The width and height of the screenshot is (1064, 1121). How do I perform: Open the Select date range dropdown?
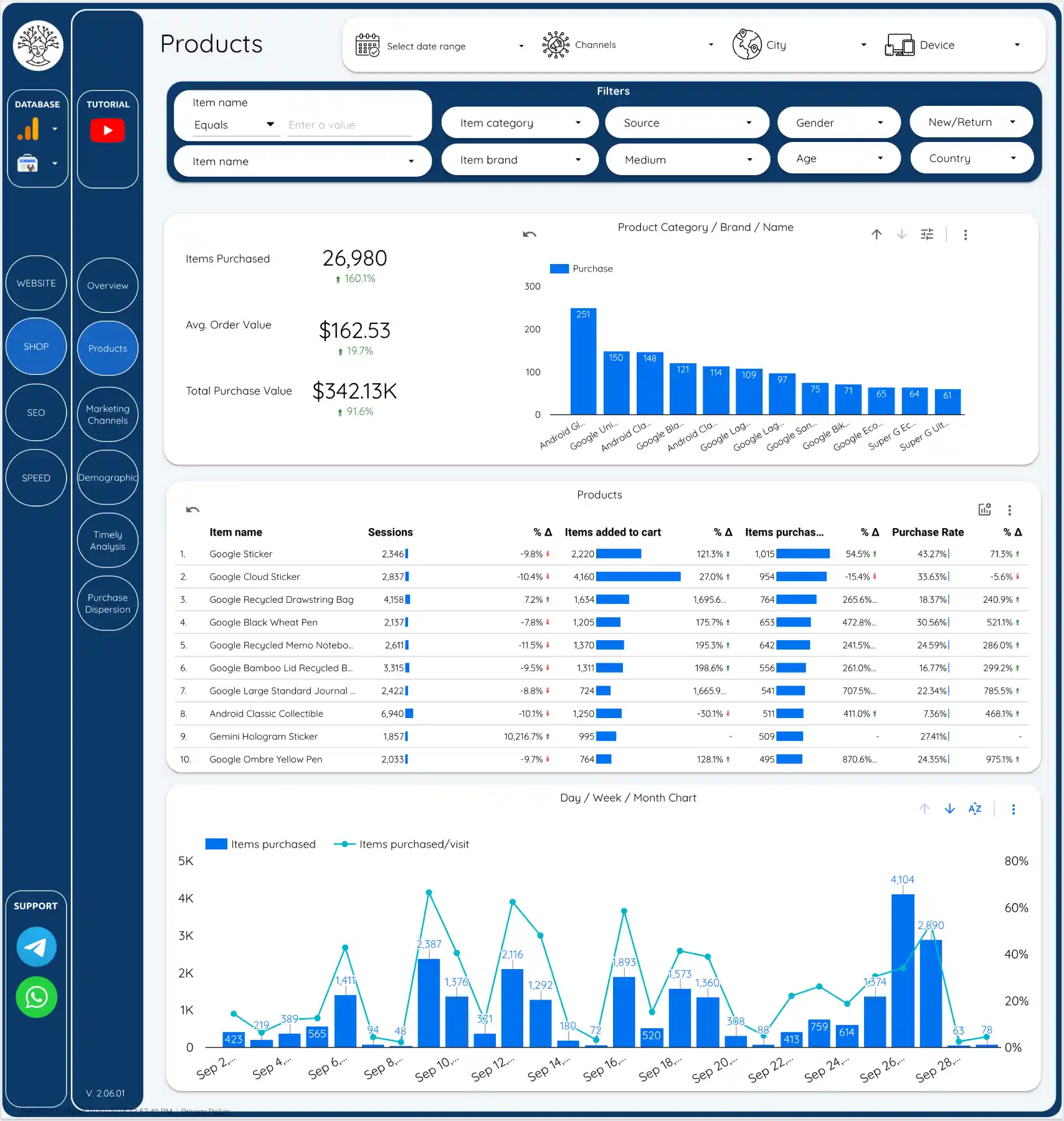tap(441, 45)
